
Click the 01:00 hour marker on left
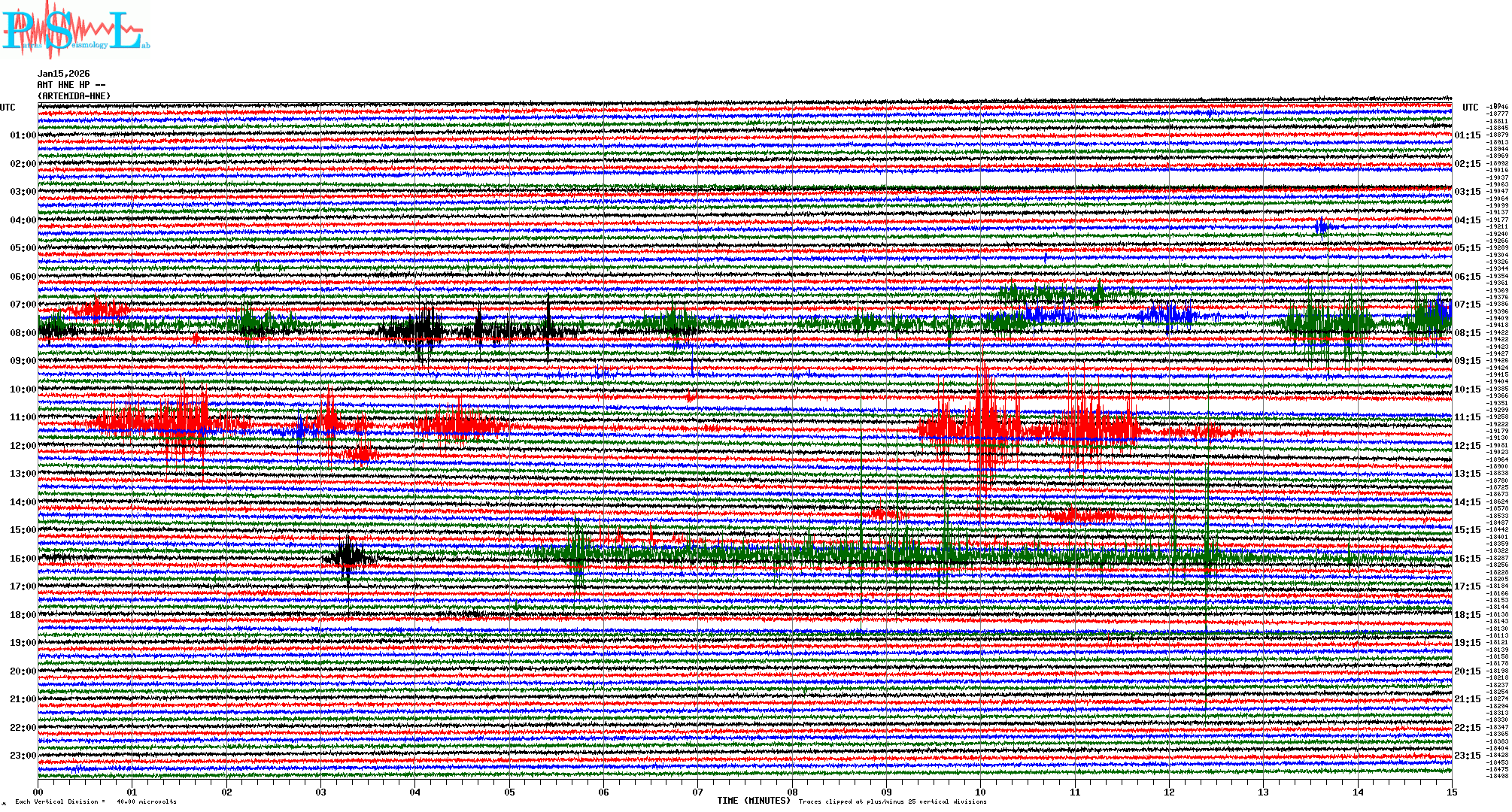click(x=23, y=135)
